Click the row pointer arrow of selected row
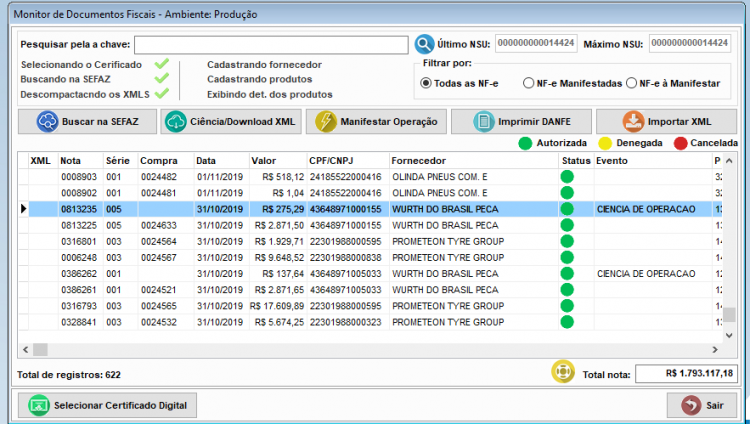Screen dimensions: 750x424 click(23, 209)
